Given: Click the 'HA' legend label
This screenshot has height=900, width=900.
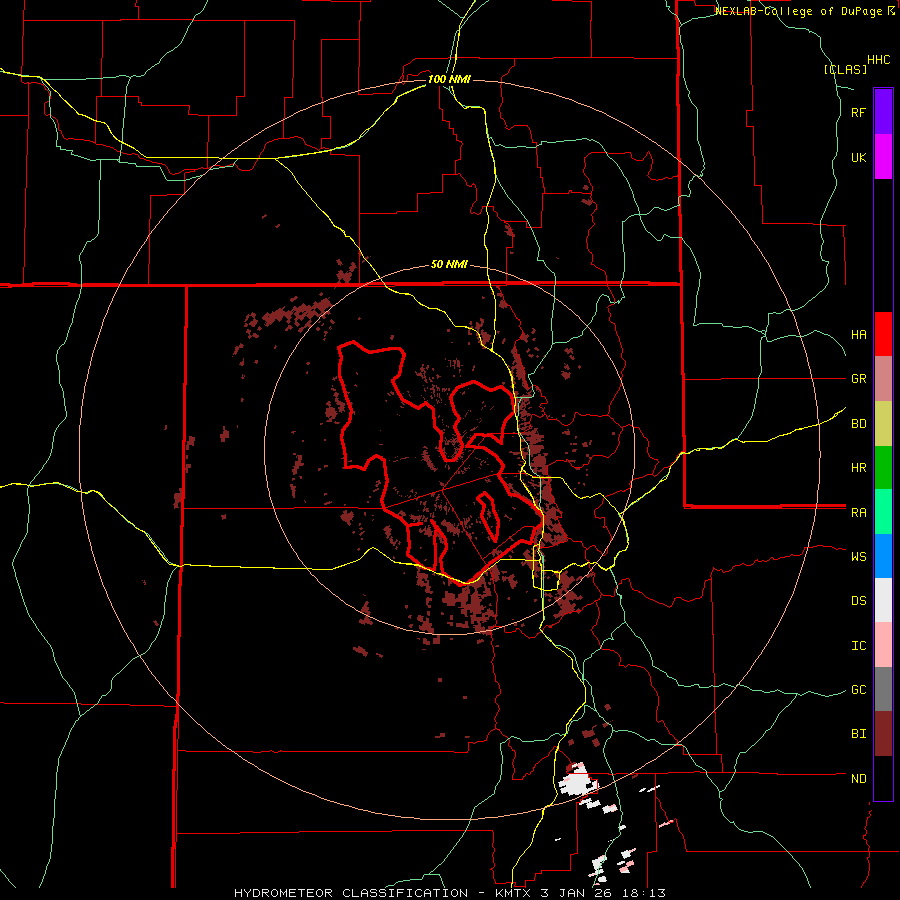Looking at the screenshot, I should pos(858,335).
